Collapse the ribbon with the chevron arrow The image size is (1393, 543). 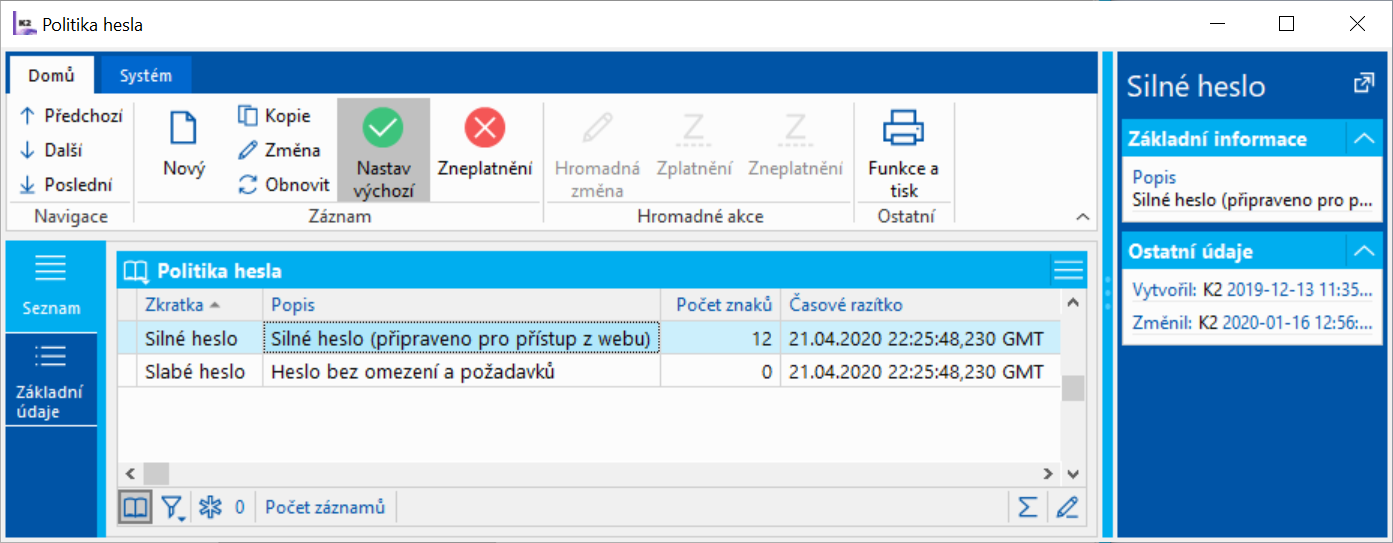[1082, 217]
